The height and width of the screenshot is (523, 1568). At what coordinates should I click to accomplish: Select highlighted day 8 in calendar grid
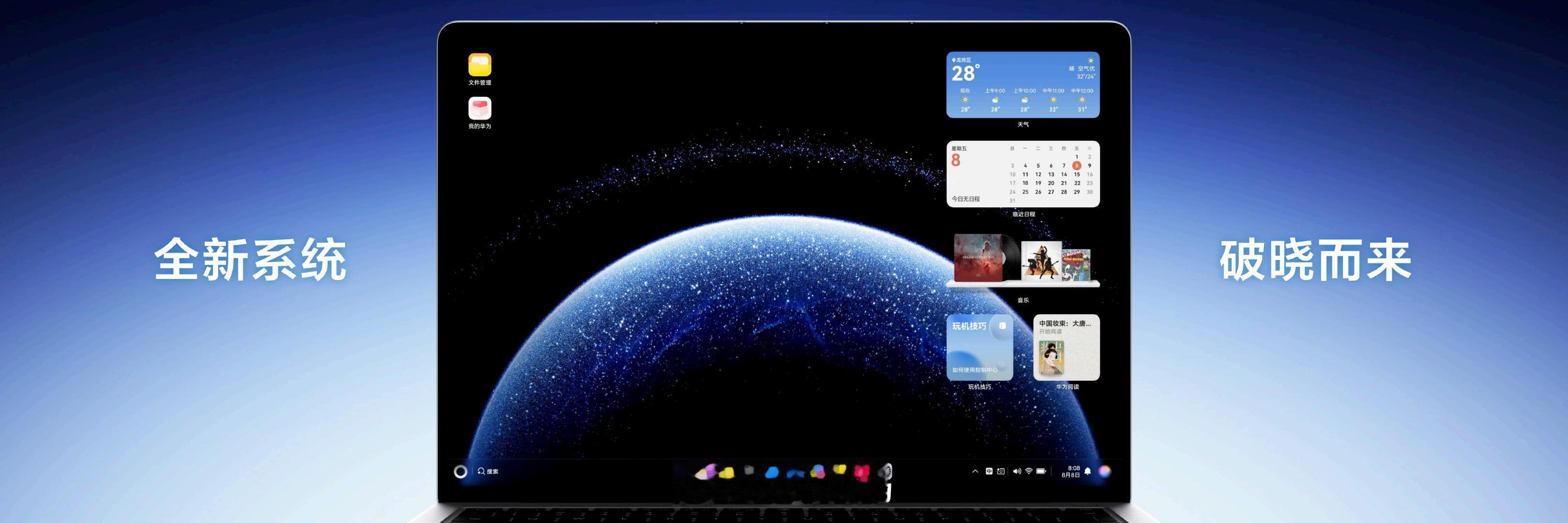click(1077, 166)
